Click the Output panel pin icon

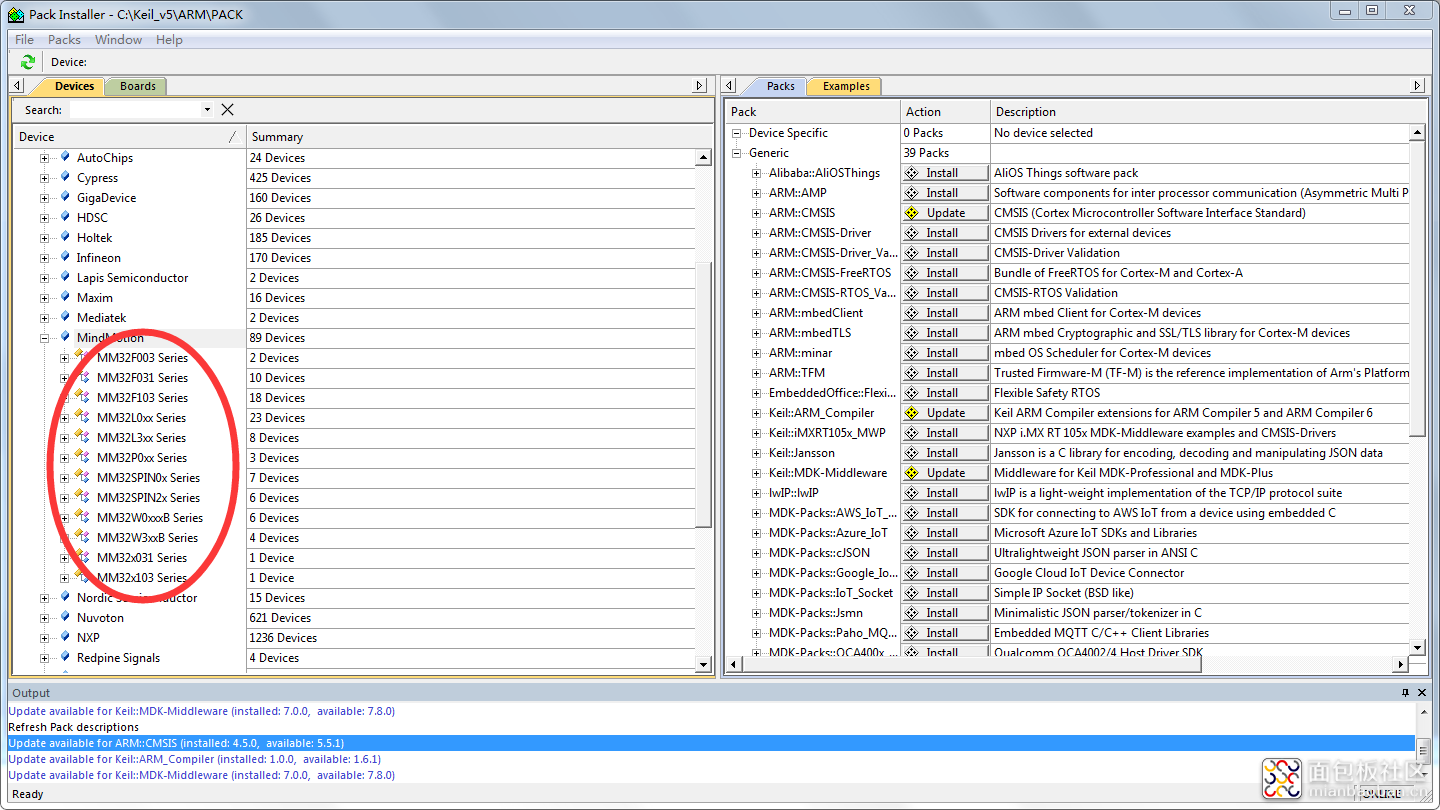[1405, 692]
